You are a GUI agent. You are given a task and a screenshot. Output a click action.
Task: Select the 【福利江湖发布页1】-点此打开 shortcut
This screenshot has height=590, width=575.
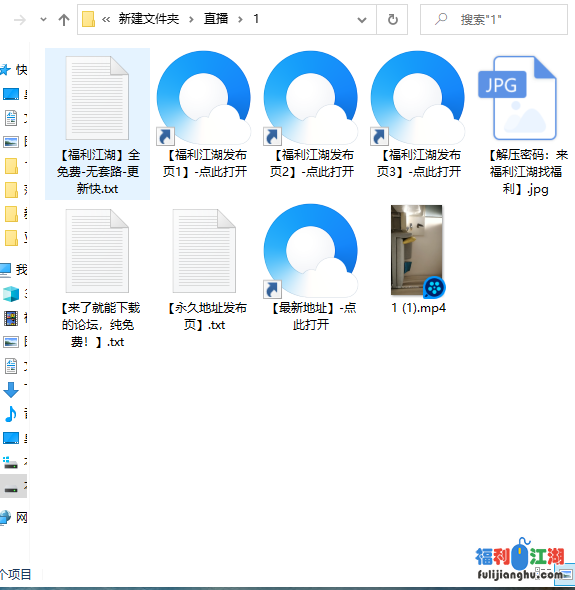coord(204,115)
